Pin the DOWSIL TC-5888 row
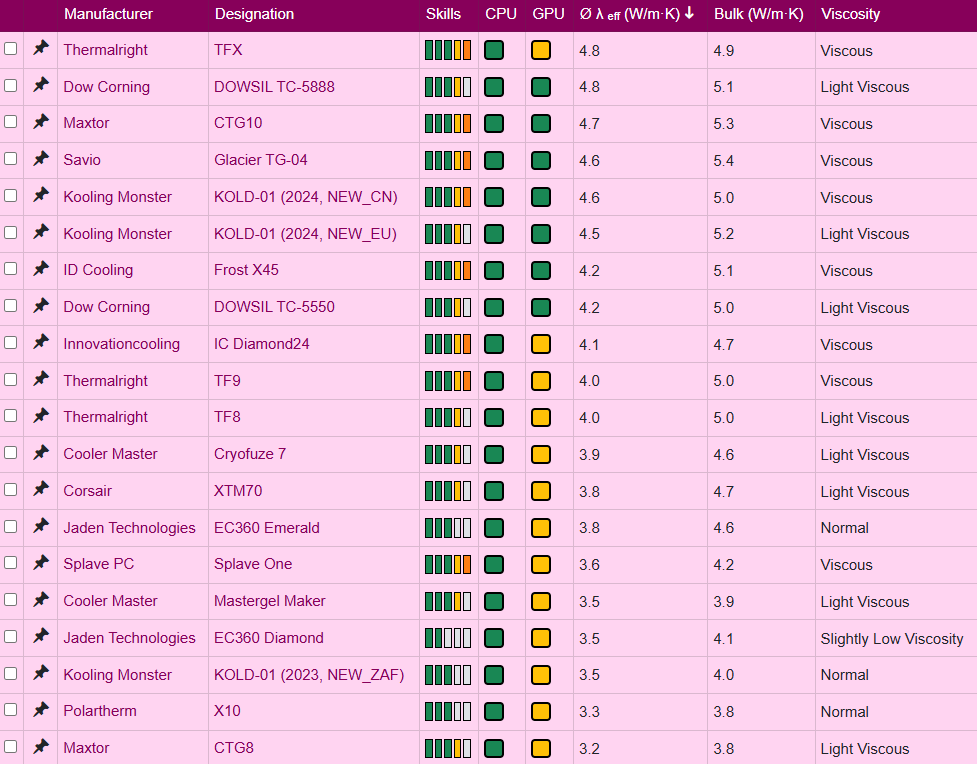 coord(41,85)
